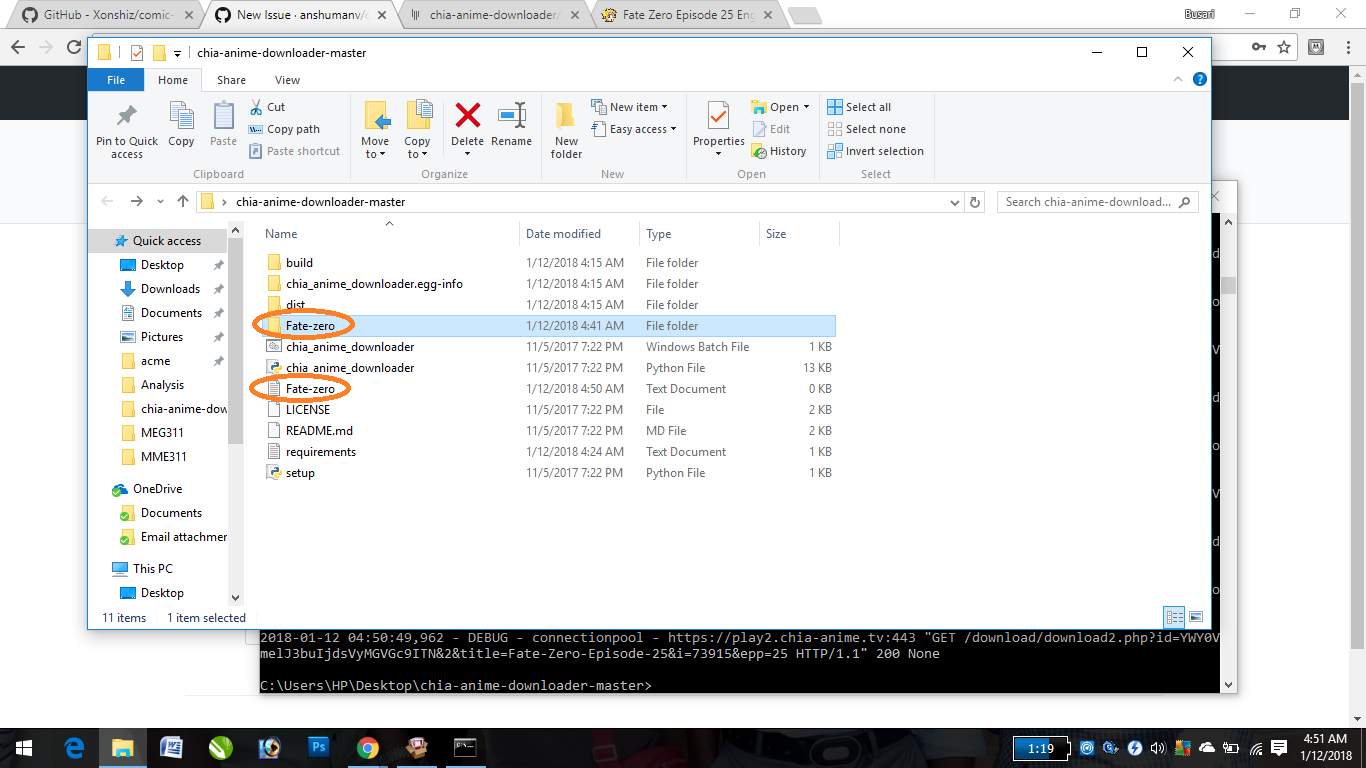Refresh the folder view
This screenshot has height=768, width=1366.
[975, 201]
